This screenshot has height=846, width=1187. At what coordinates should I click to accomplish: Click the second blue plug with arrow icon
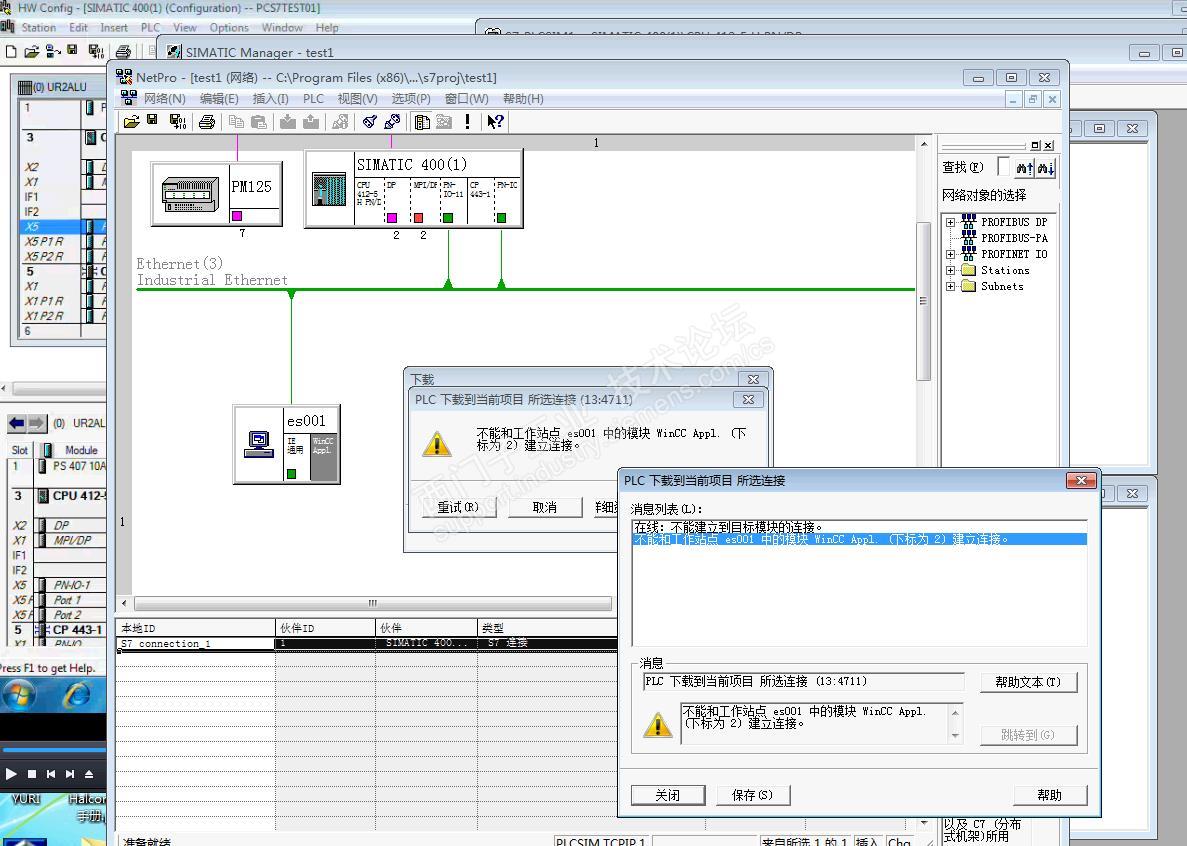[392, 122]
